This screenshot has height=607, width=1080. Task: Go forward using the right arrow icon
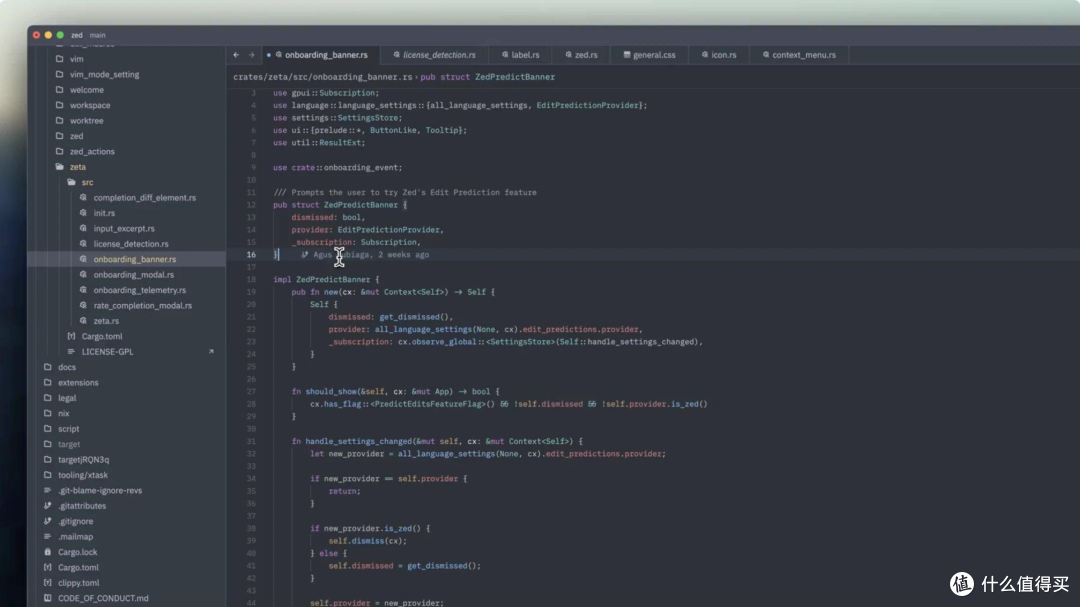pyautogui.click(x=251, y=55)
